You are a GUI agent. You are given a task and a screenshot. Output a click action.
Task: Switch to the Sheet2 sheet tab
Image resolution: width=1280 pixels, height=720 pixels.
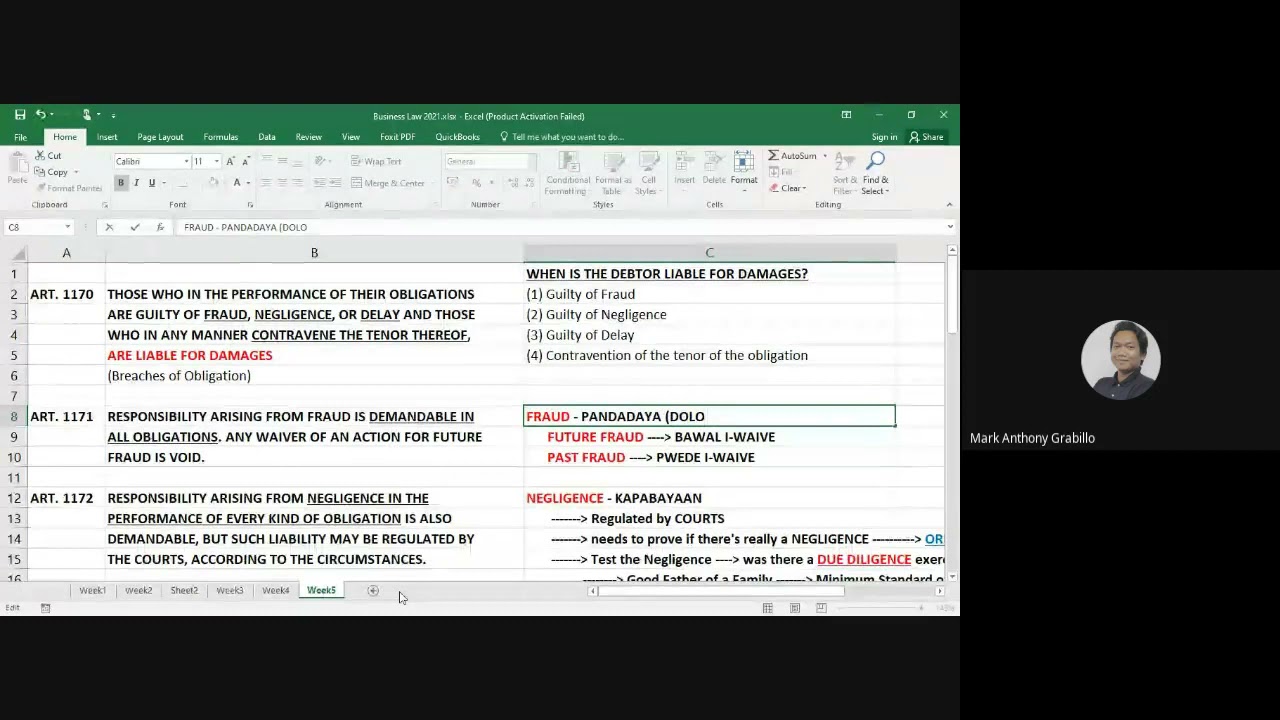[184, 590]
